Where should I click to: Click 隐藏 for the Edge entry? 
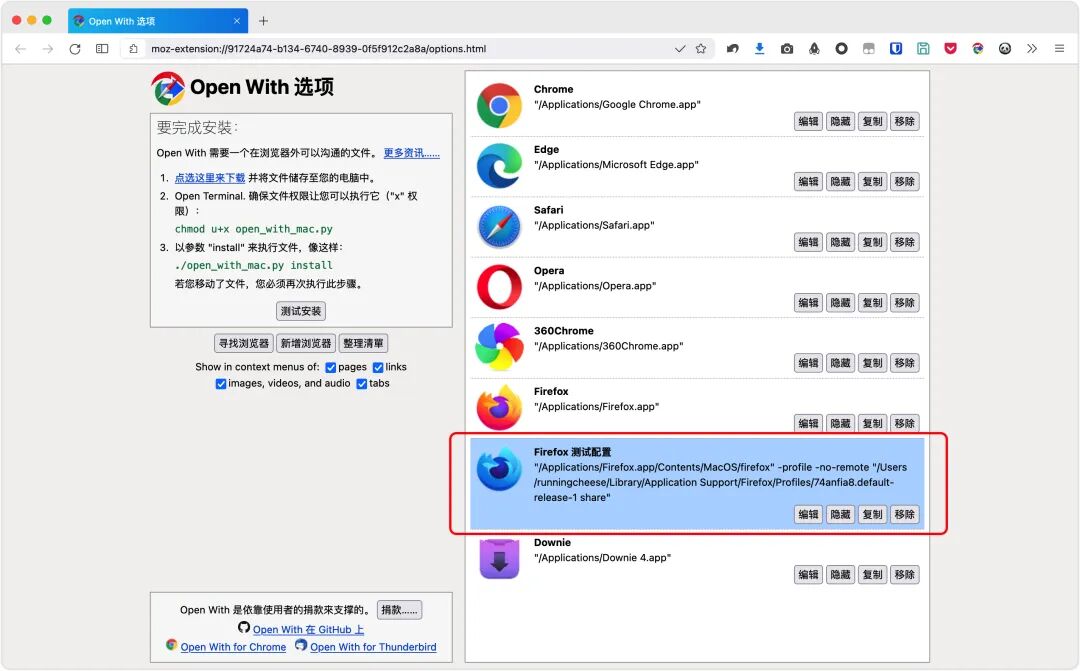coord(840,182)
